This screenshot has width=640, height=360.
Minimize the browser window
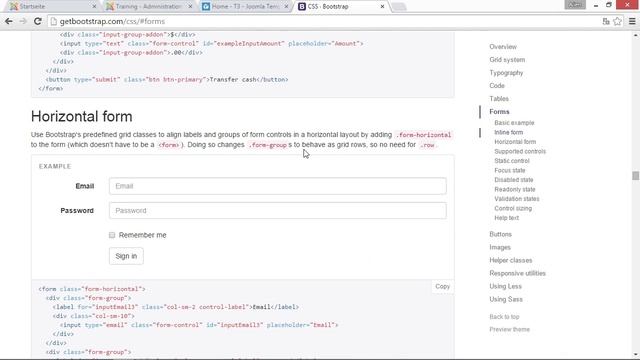point(596,5)
